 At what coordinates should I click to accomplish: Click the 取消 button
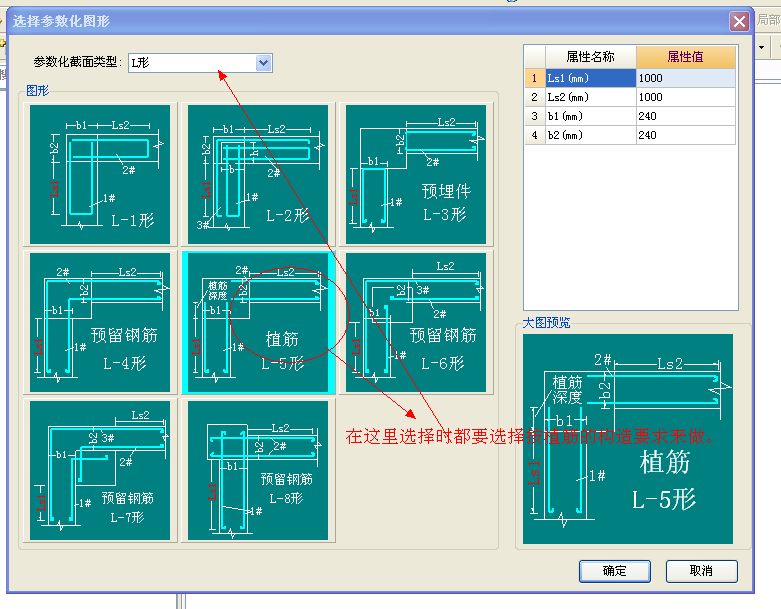(701, 571)
